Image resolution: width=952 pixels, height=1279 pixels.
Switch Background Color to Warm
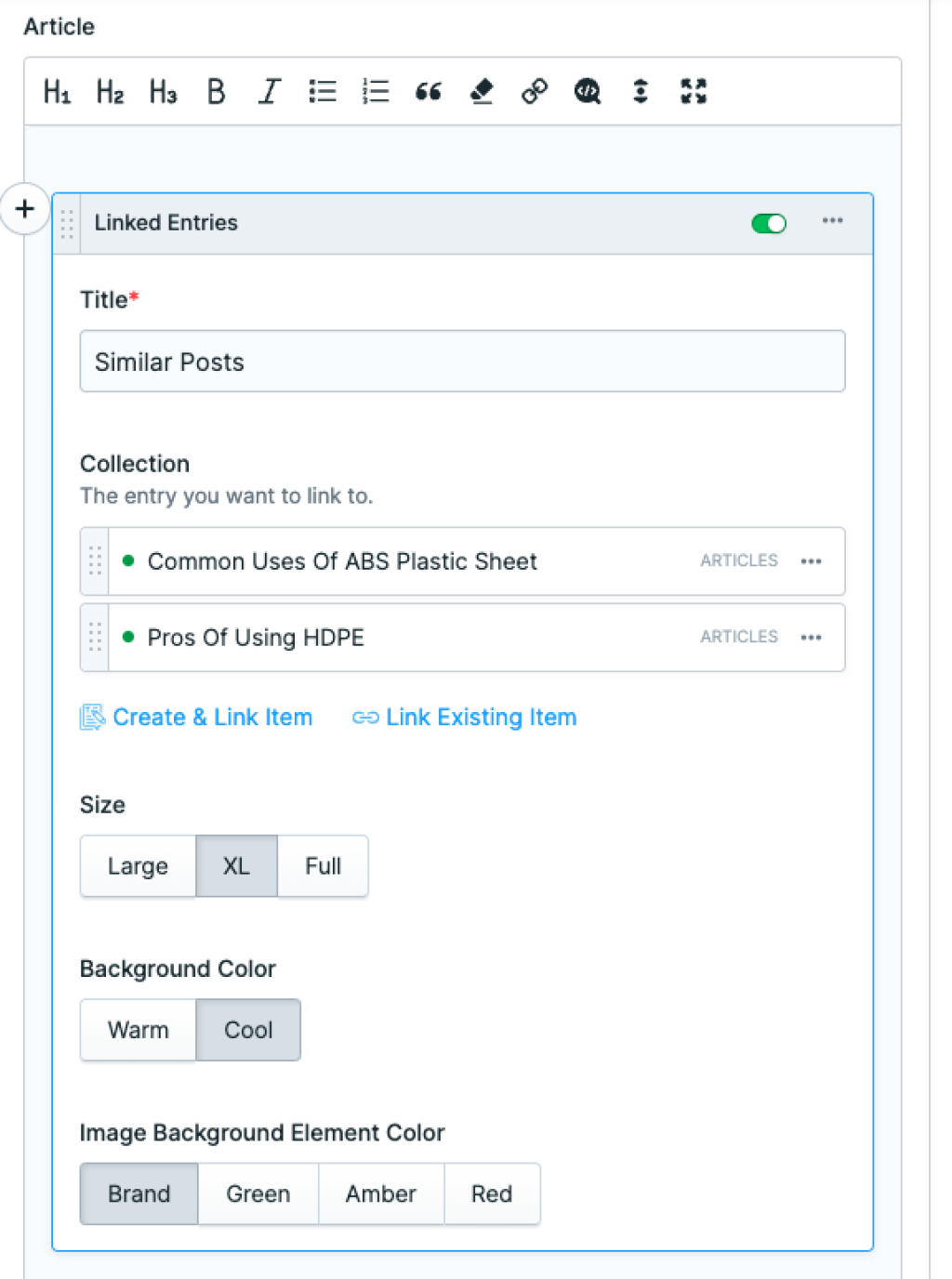138,1029
